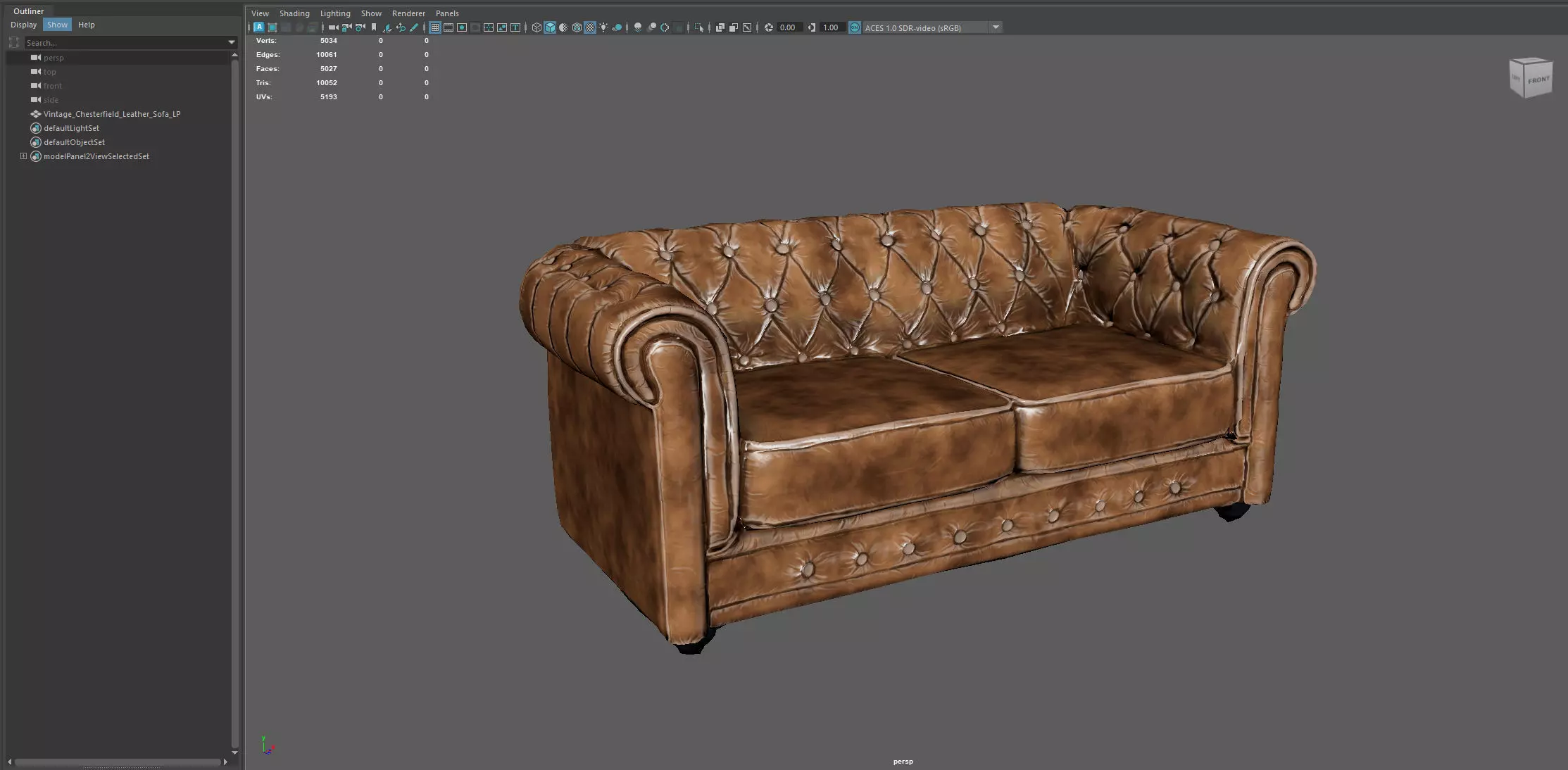This screenshot has height=770, width=1568.
Task: Click the select camera icon
Action: coord(333,27)
